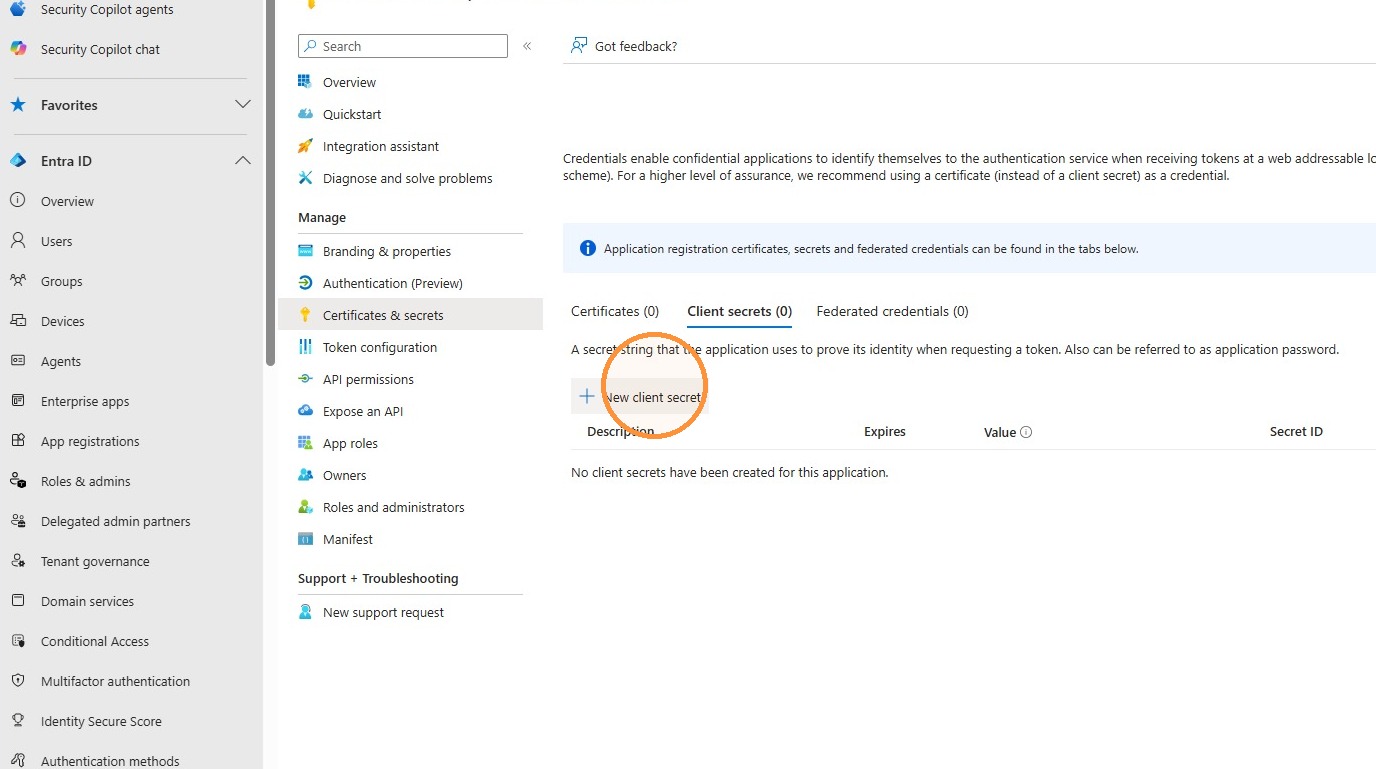This screenshot has width=1376, height=769.
Task: Open the Security Copilot agents icon
Action: (x=18, y=9)
